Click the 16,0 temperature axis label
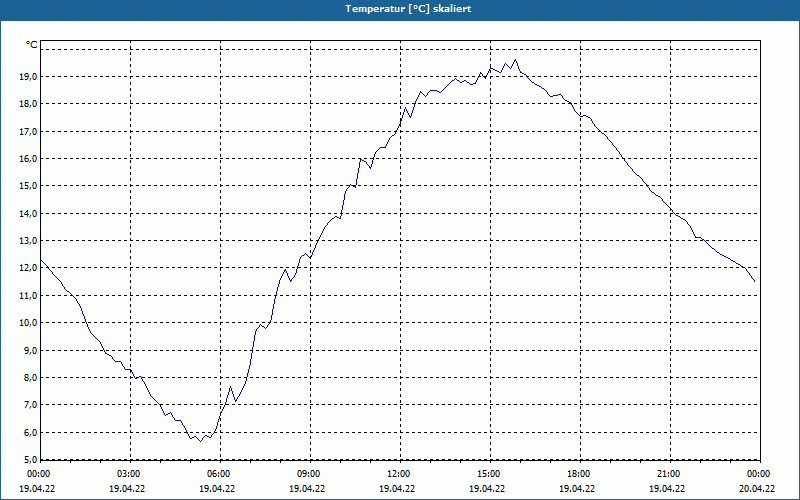This screenshot has width=800, height=500. pyautogui.click(x=30, y=159)
